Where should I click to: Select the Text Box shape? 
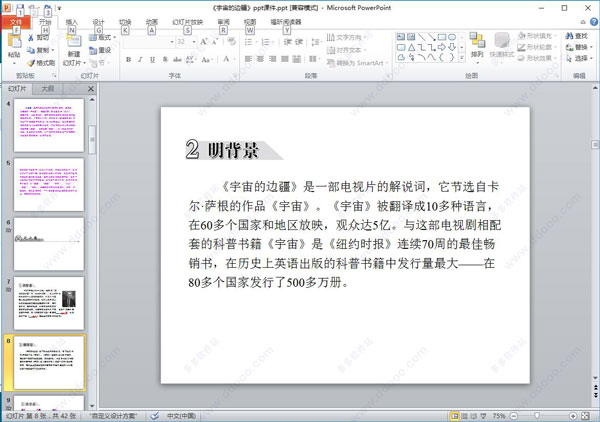401,37
